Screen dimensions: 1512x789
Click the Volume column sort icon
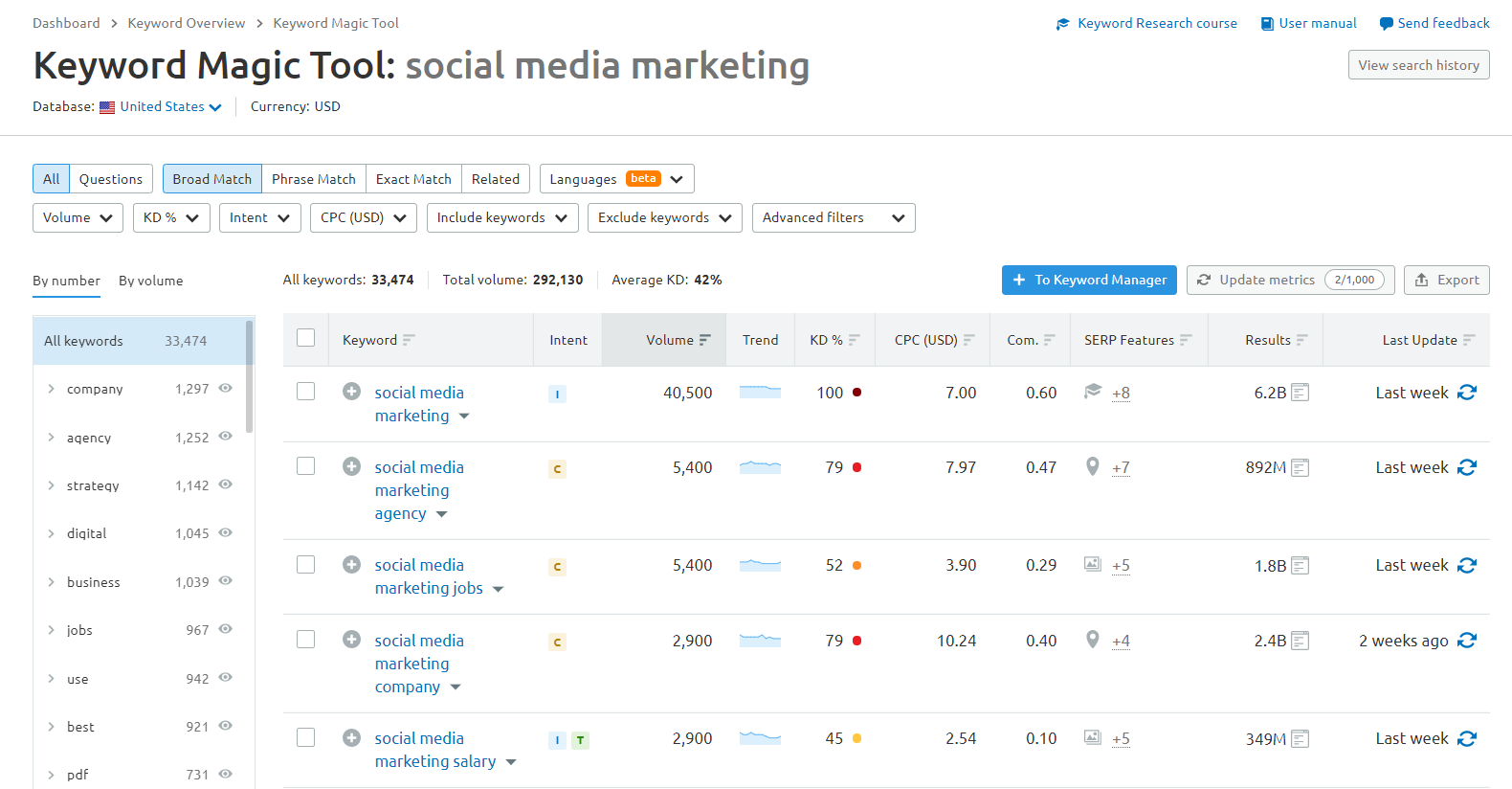705,340
